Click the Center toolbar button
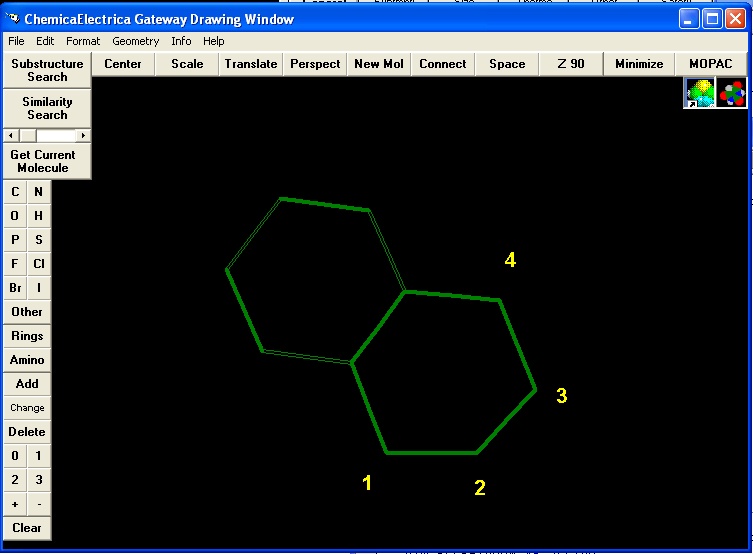The height and width of the screenshot is (554, 753). (x=123, y=64)
